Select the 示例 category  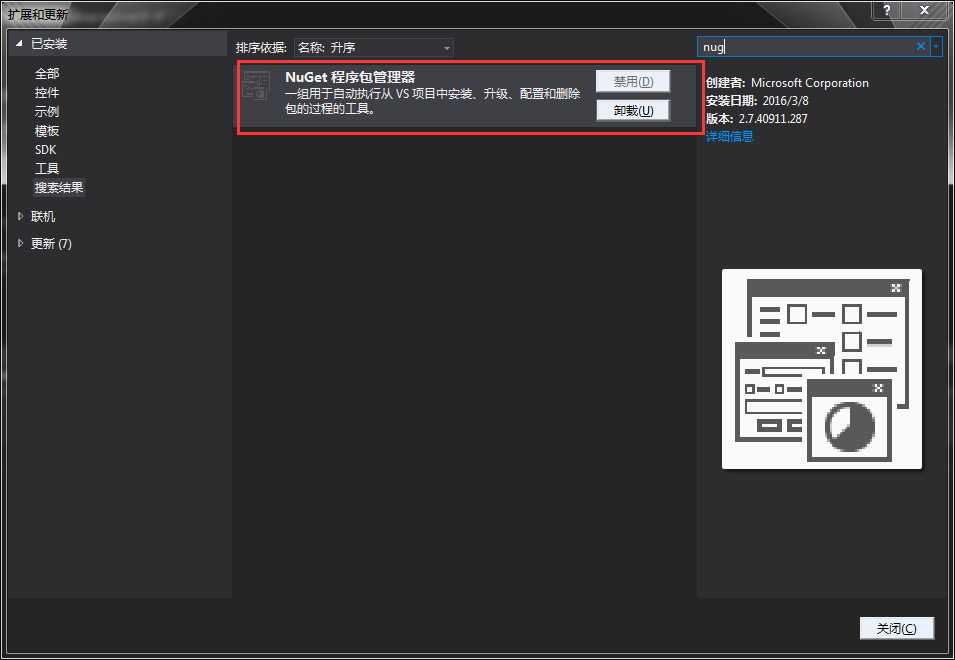coord(47,111)
